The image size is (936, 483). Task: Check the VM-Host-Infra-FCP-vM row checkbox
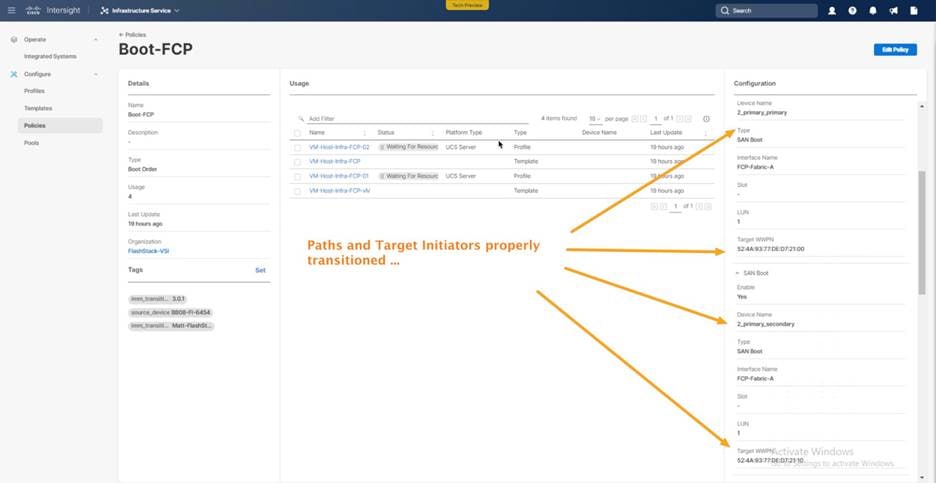pos(297,191)
